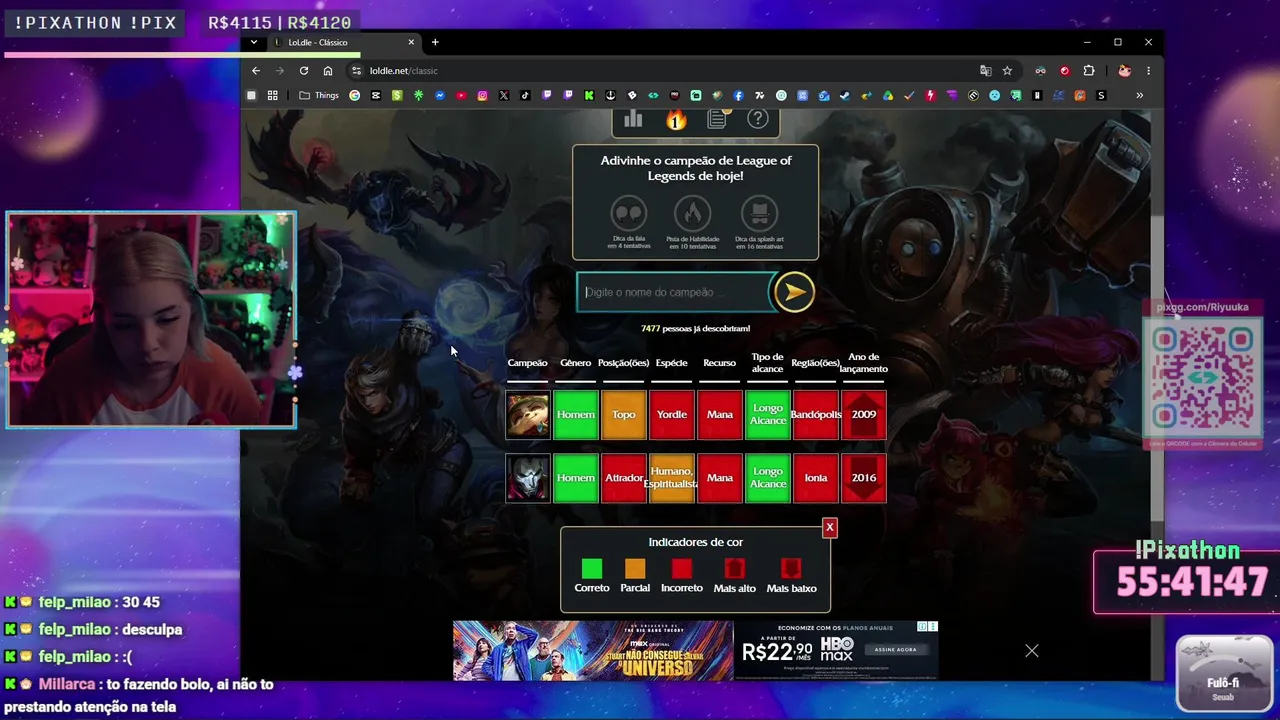Open the tab search dropdown arrow

[254, 42]
